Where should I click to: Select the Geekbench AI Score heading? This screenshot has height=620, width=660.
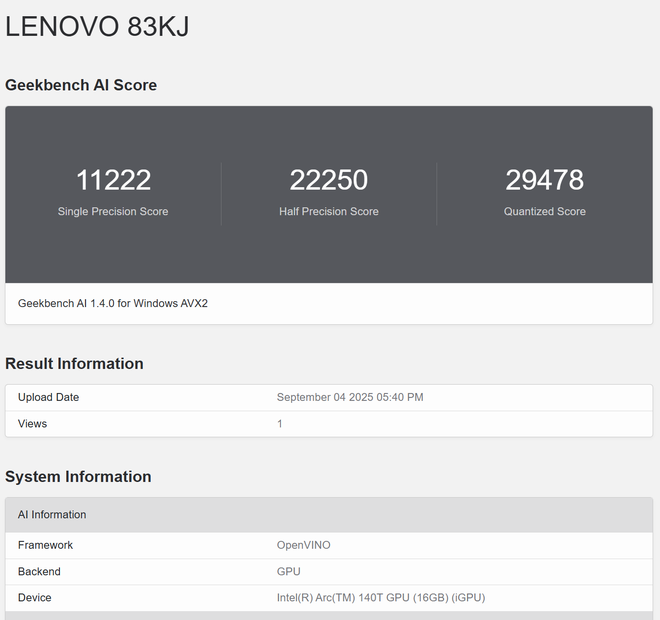(81, 85)
